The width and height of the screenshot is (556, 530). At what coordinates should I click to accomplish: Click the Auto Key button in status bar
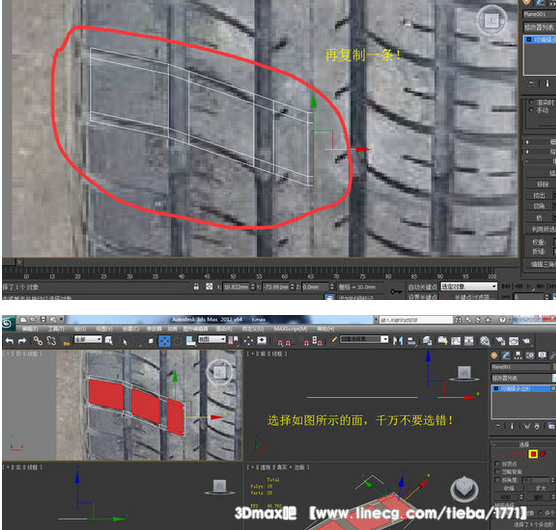422,287
